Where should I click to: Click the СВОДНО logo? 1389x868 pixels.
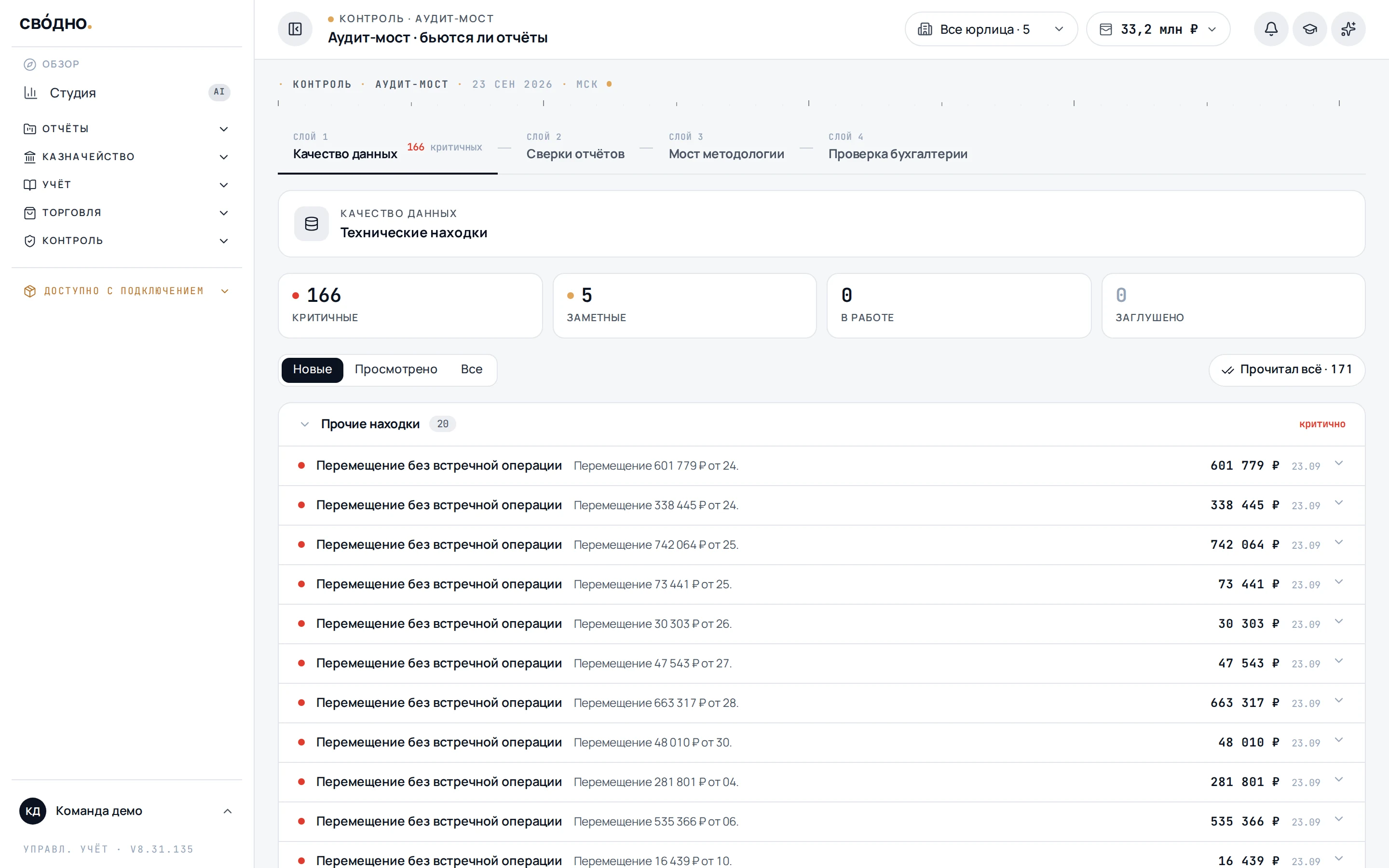pos(55,23)
